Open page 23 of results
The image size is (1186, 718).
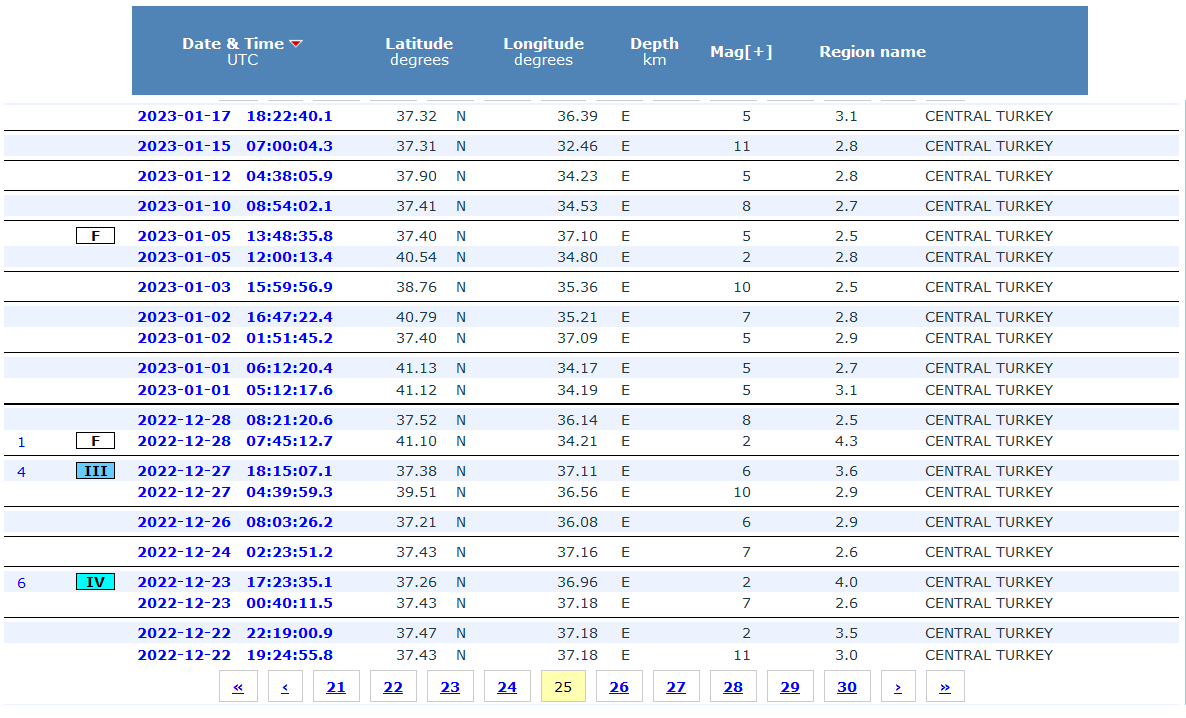tap(450, 687)
